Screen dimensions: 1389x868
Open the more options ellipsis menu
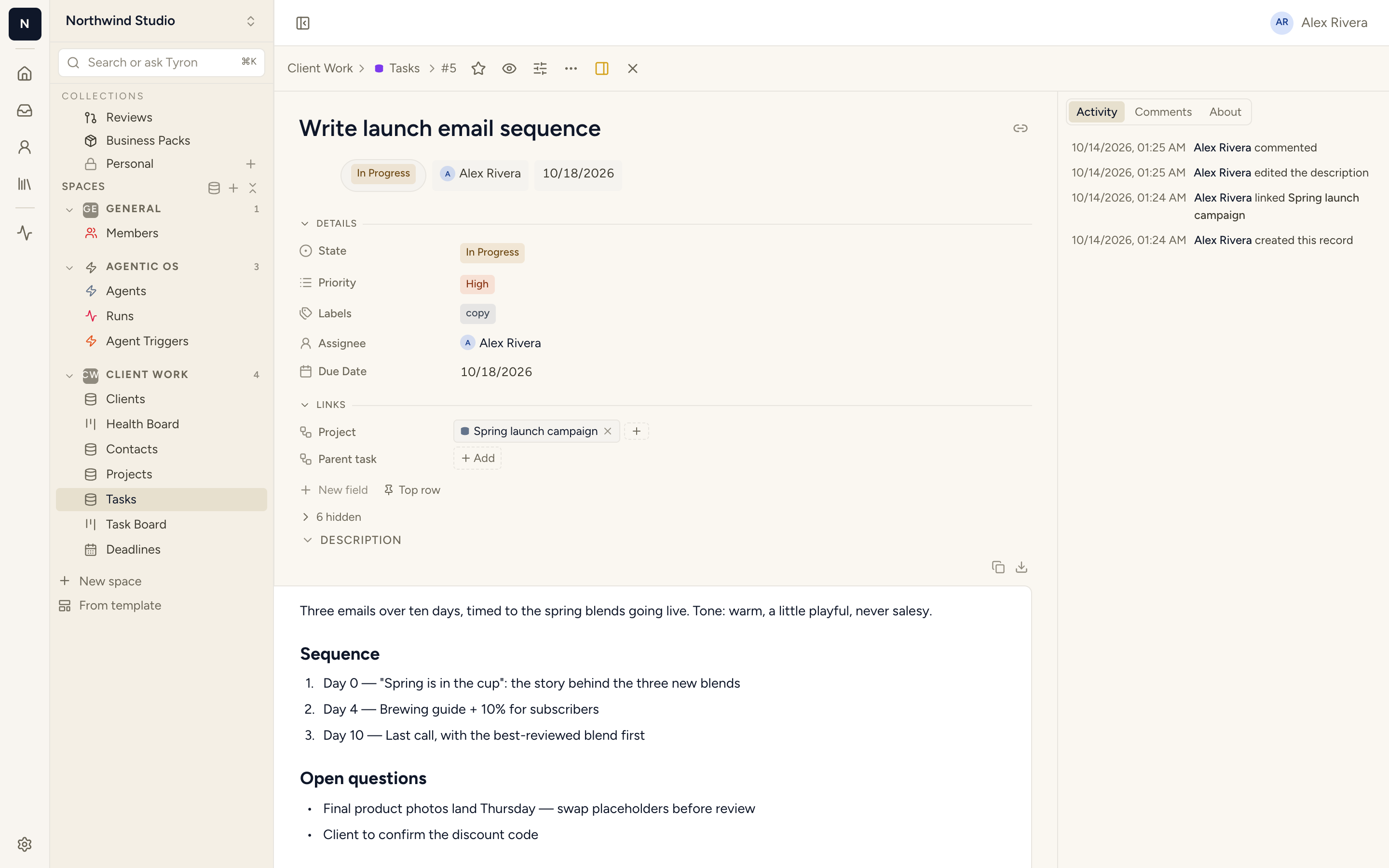coord(571,68)
